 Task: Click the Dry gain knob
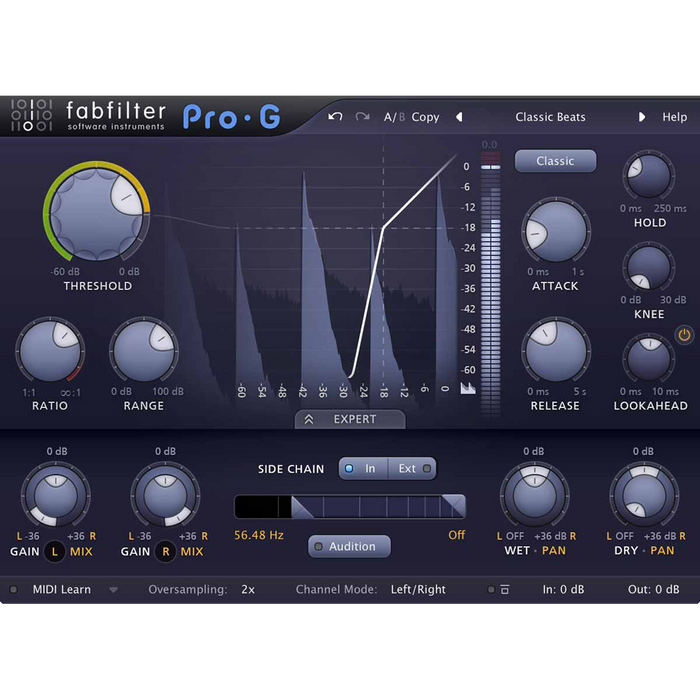point(644,496)
